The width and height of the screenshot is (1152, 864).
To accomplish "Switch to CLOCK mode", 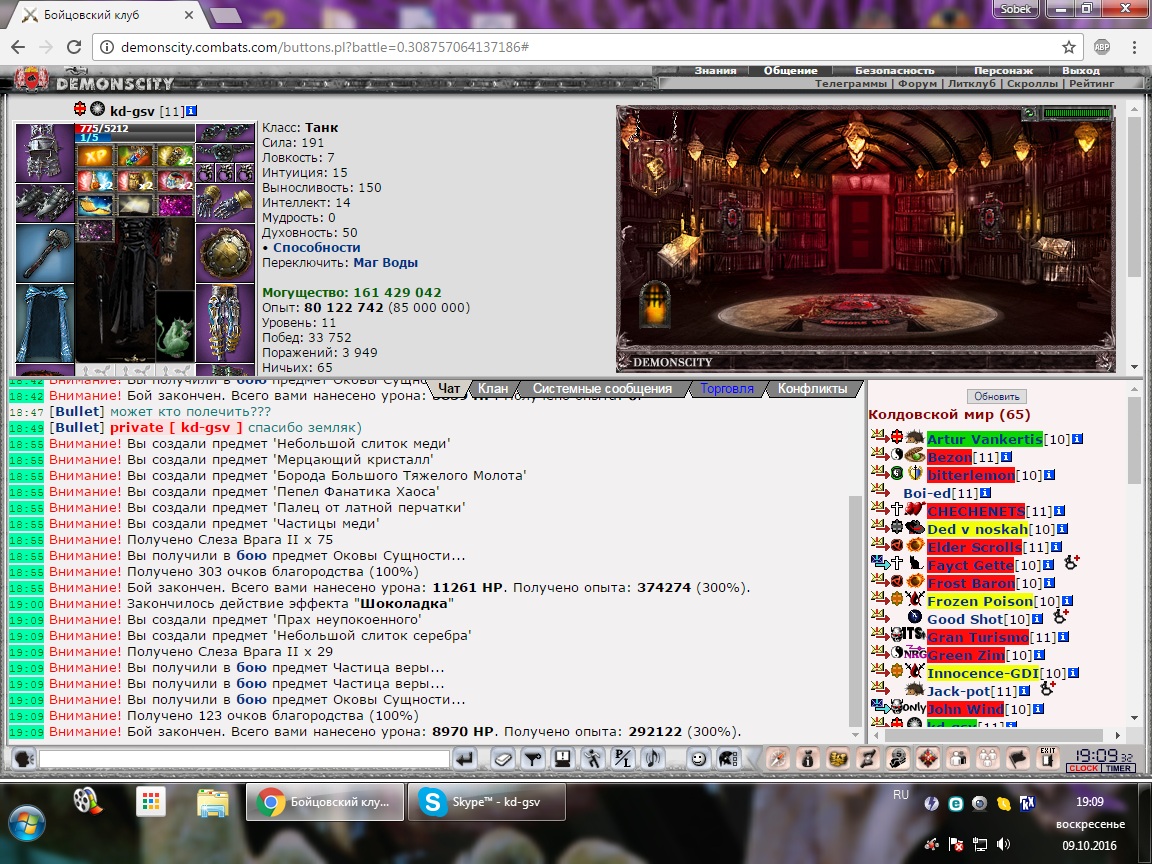I will pyautogui.click(x=1083, y=768).
